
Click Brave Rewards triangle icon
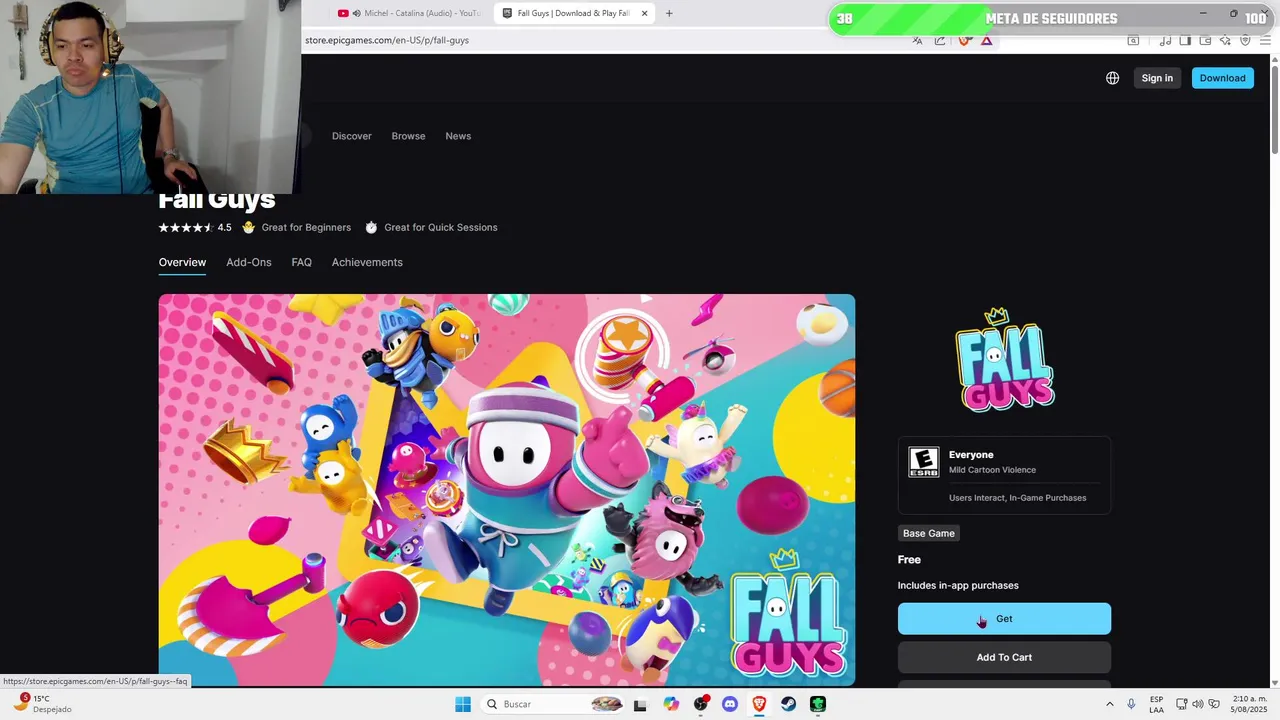[986, 40]
